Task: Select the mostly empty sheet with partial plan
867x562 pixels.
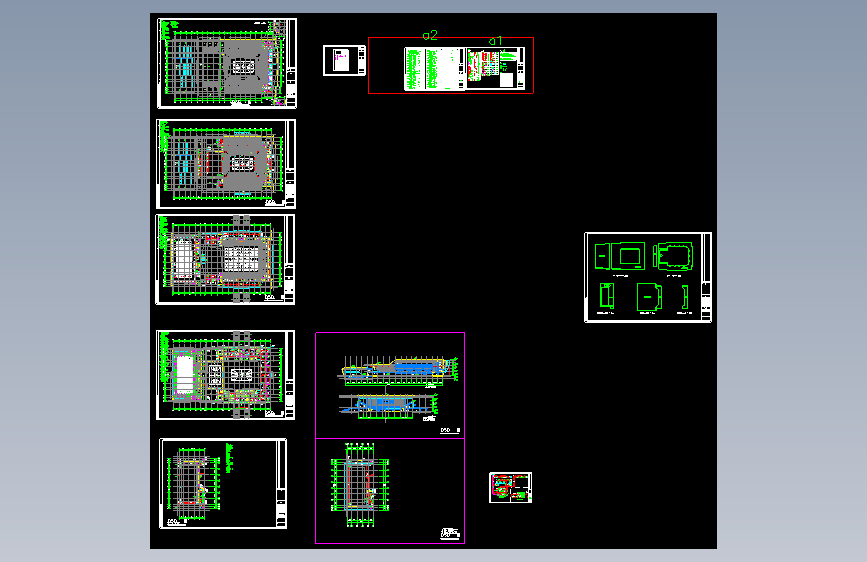Action: coord(223,483)
